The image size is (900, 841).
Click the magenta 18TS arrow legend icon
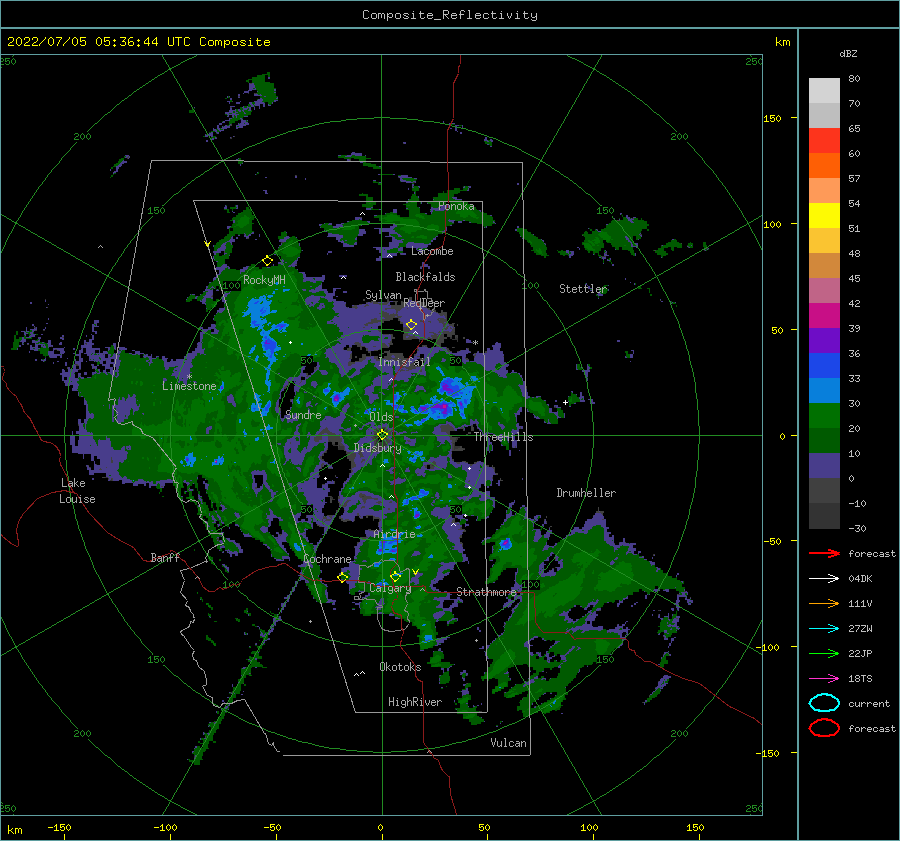tap(824, 679)
